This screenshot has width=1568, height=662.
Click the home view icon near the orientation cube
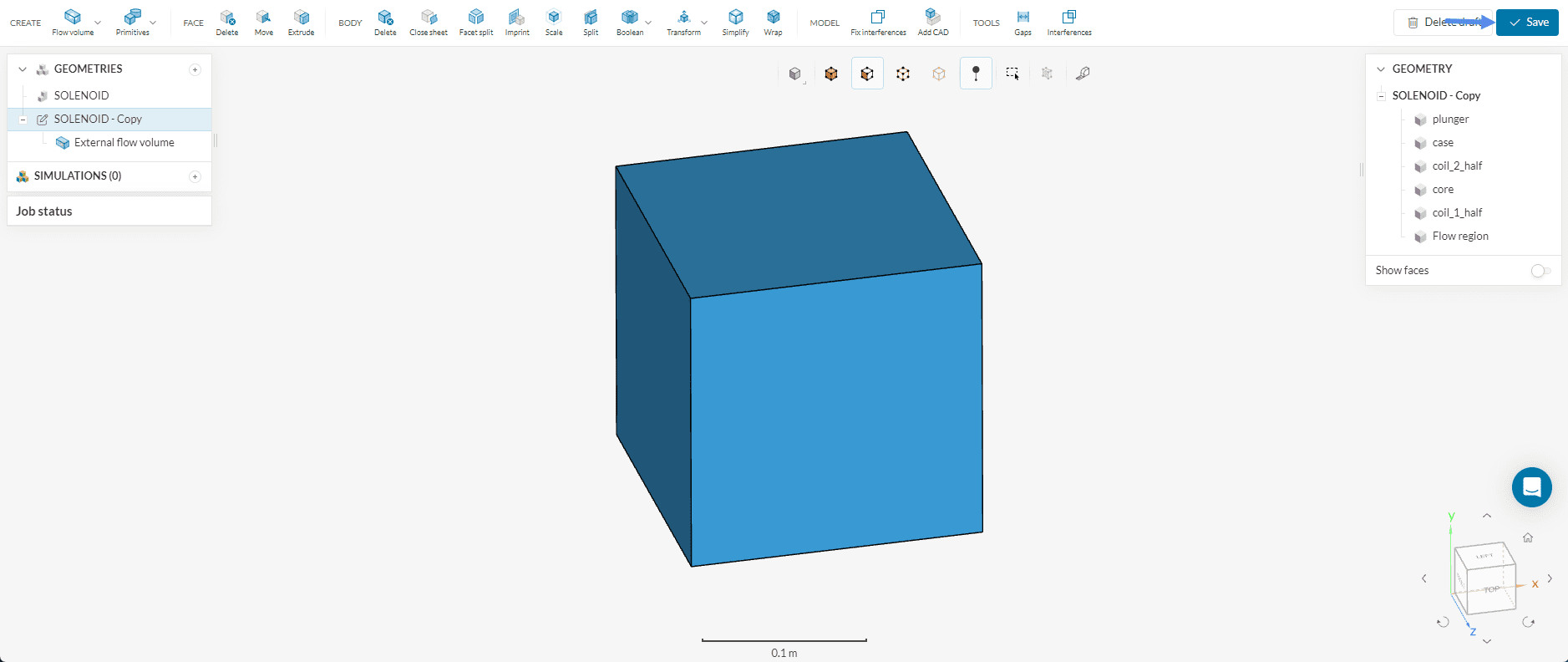coord(1528,538)
